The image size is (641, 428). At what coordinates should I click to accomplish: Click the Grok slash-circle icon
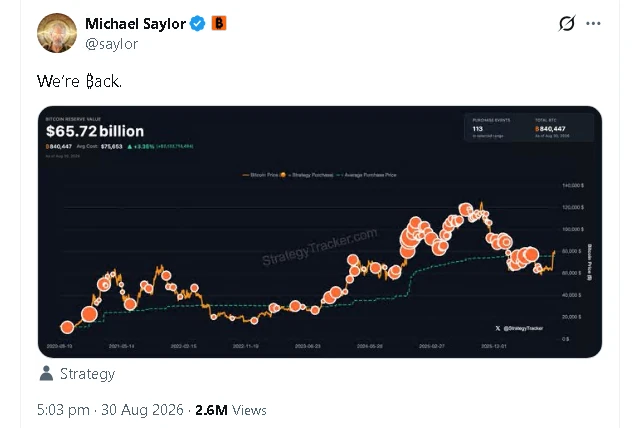pyautogui.click(x=567, y=23)
